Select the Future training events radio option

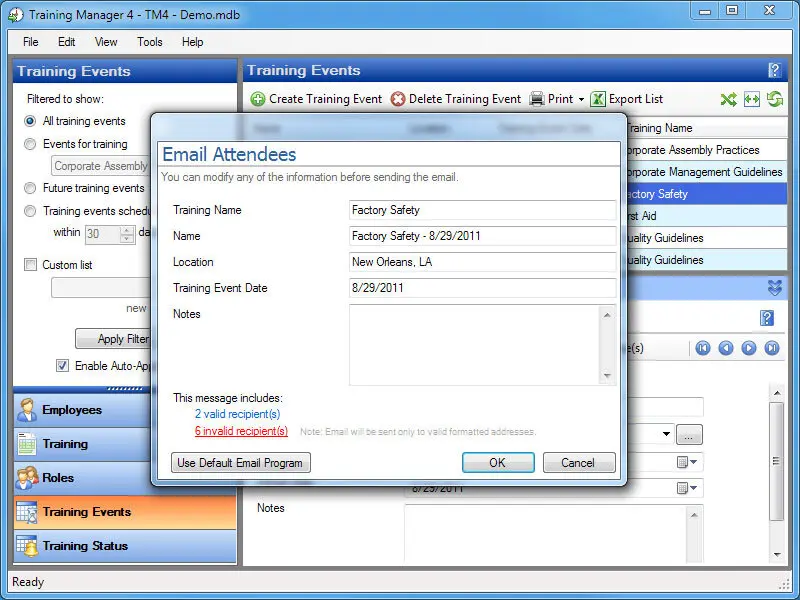30,188
